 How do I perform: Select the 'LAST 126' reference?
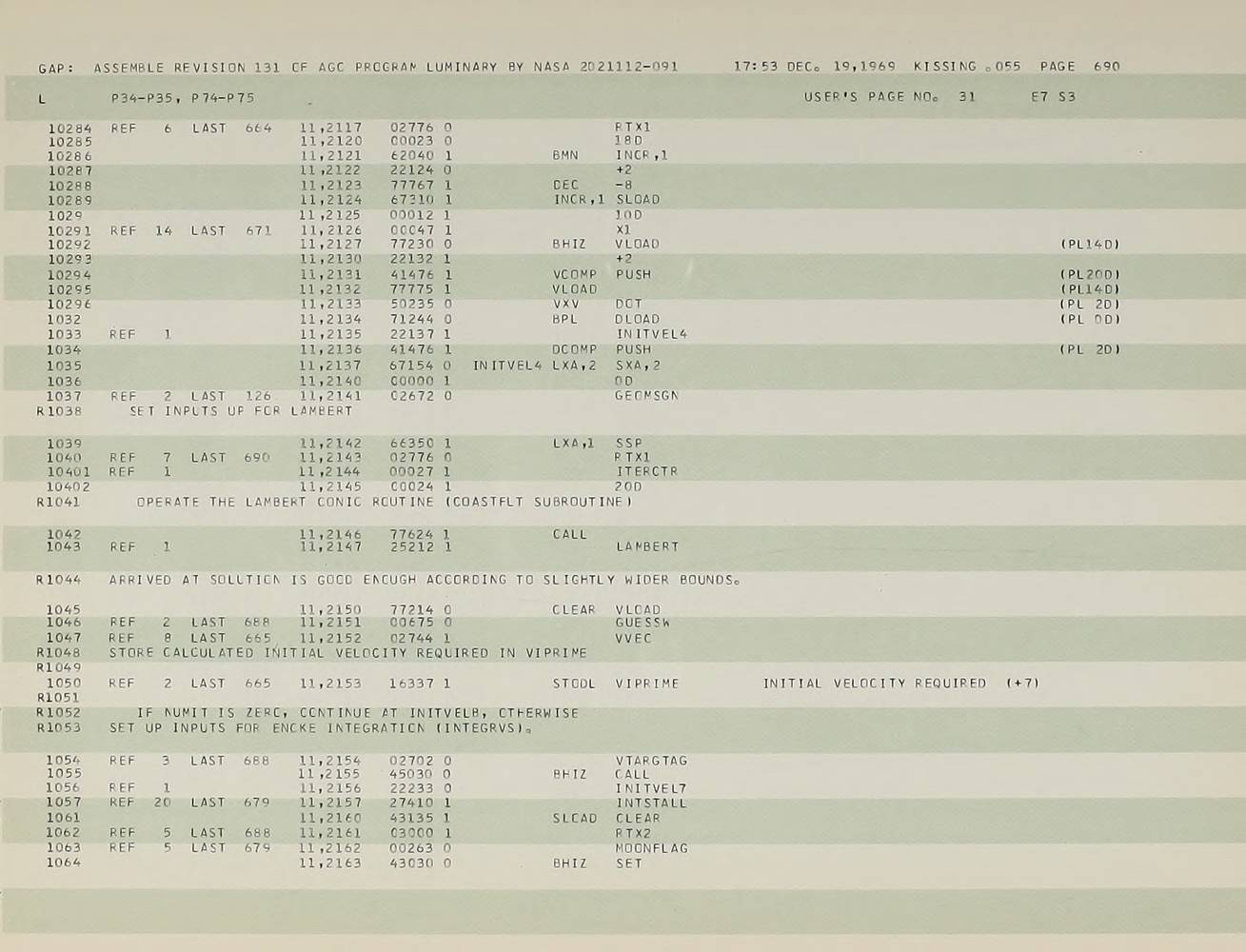pyautogui.click(x=231, y=396)
